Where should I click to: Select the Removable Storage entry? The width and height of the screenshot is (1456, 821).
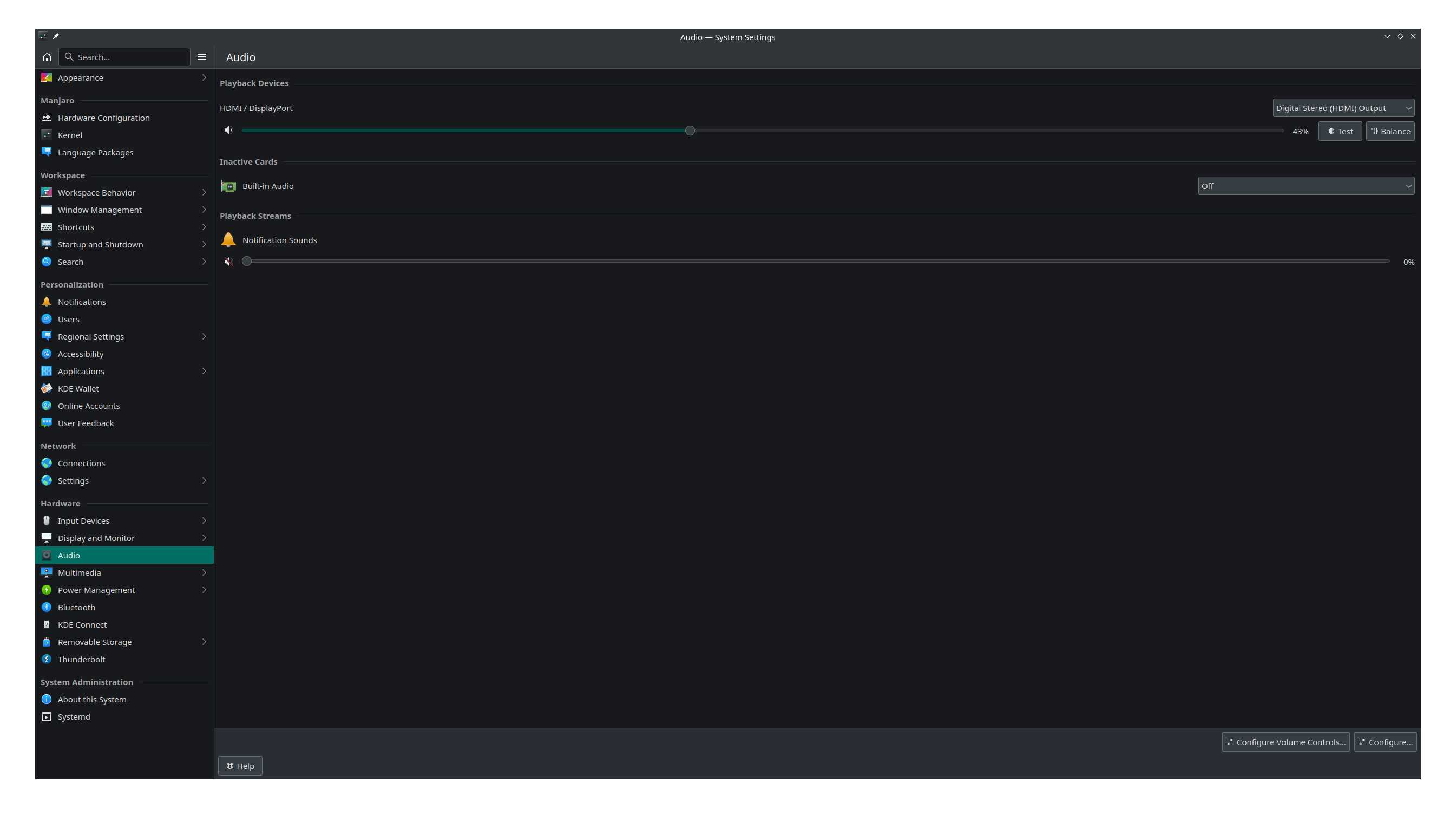tap(124, 642)
